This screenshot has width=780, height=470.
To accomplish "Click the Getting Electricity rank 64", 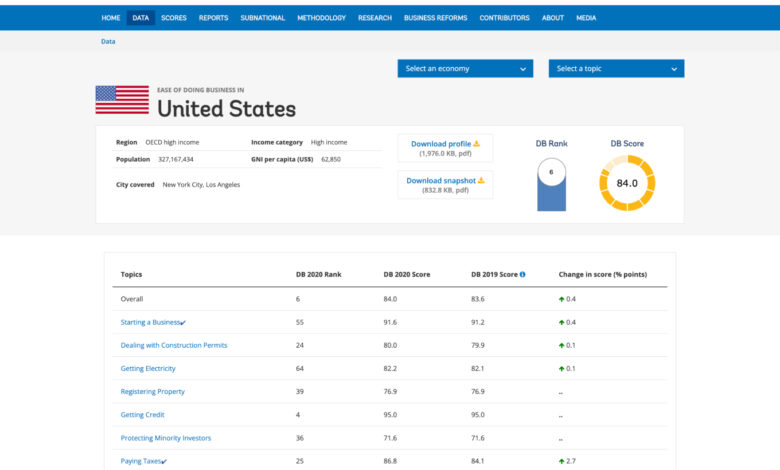I will (299, 369).
